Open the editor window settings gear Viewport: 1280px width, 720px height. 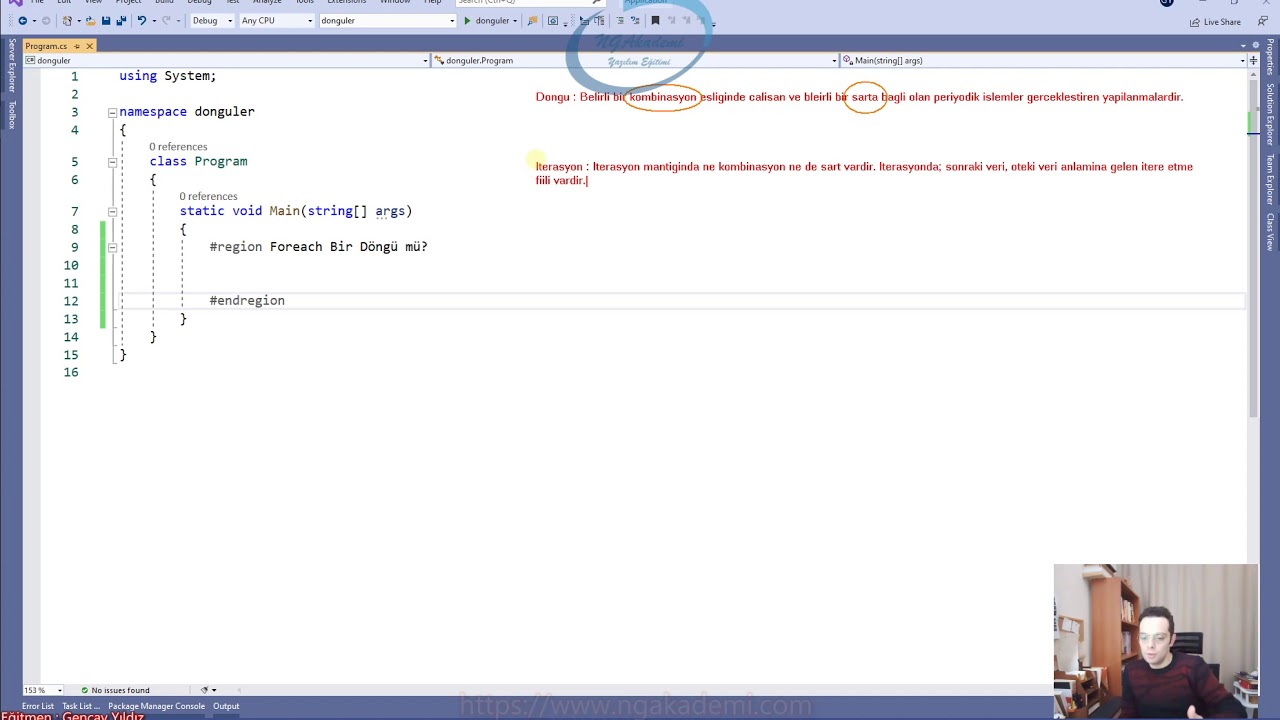1257,46
